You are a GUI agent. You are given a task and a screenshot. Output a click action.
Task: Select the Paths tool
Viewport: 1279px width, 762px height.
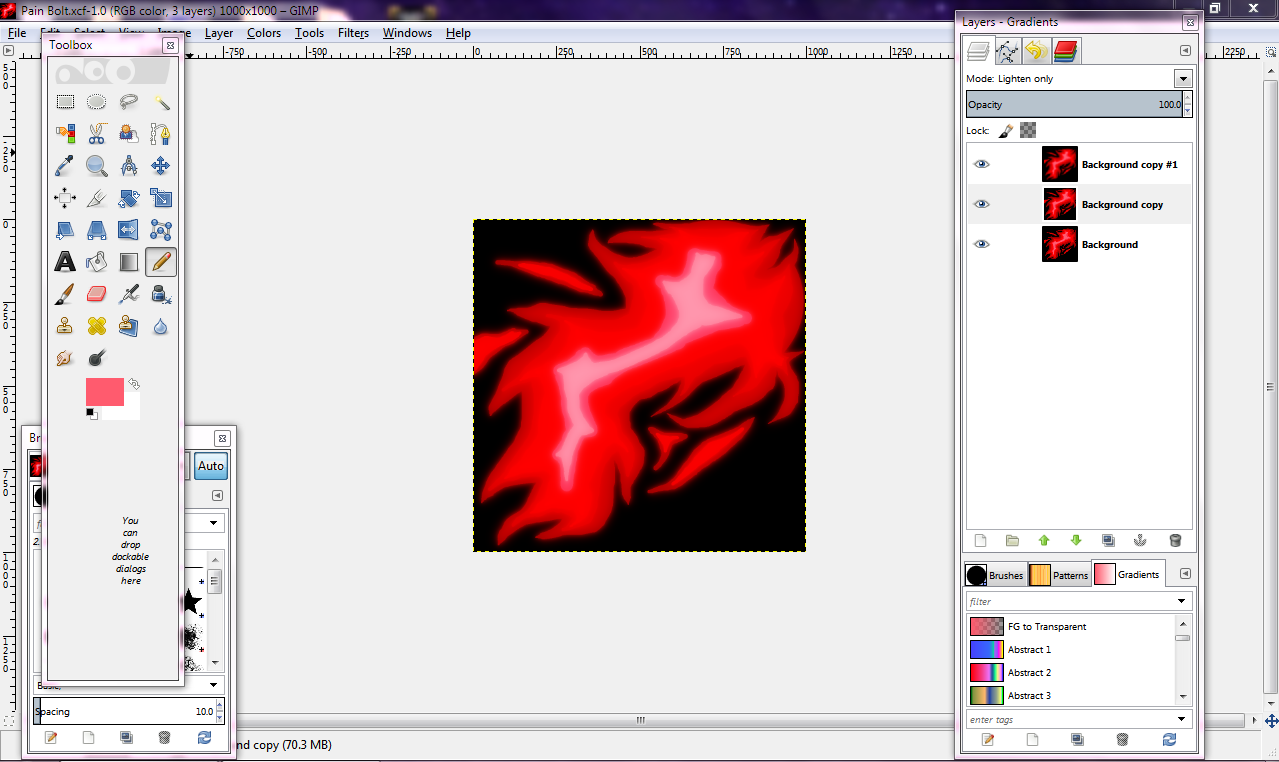161,133
